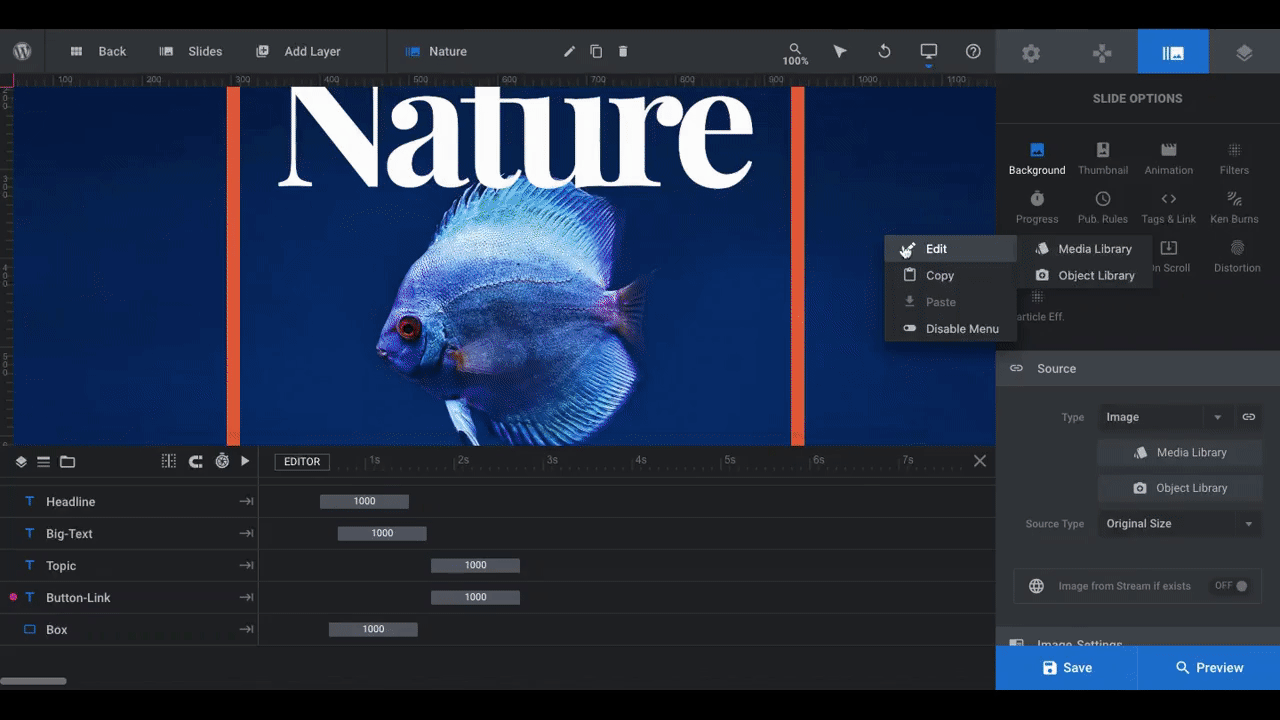Open Source Type Original Size dropdown

click(x=1180, y=524)
